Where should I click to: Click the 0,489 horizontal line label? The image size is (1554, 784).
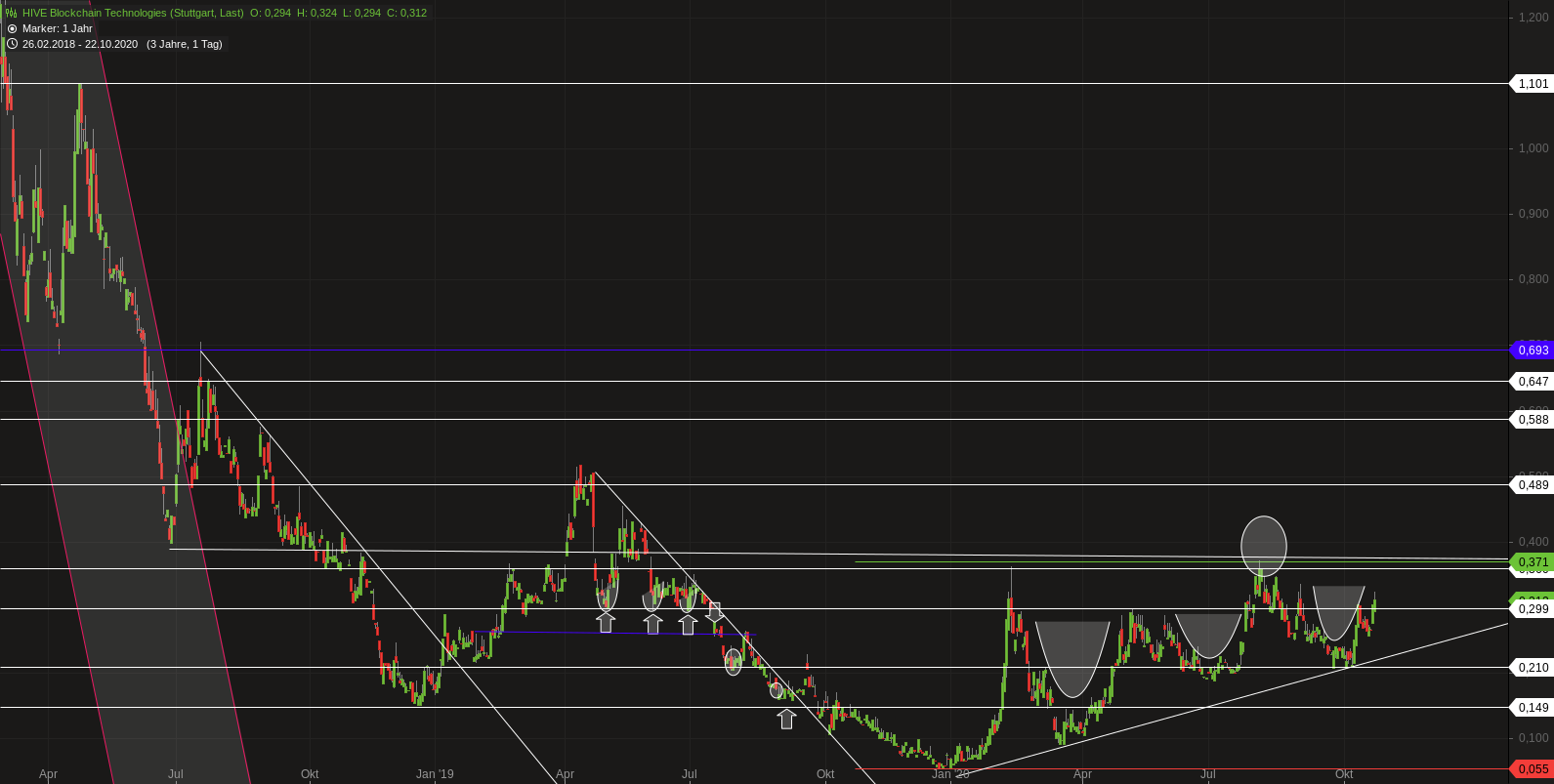[x=1533, y=485]
